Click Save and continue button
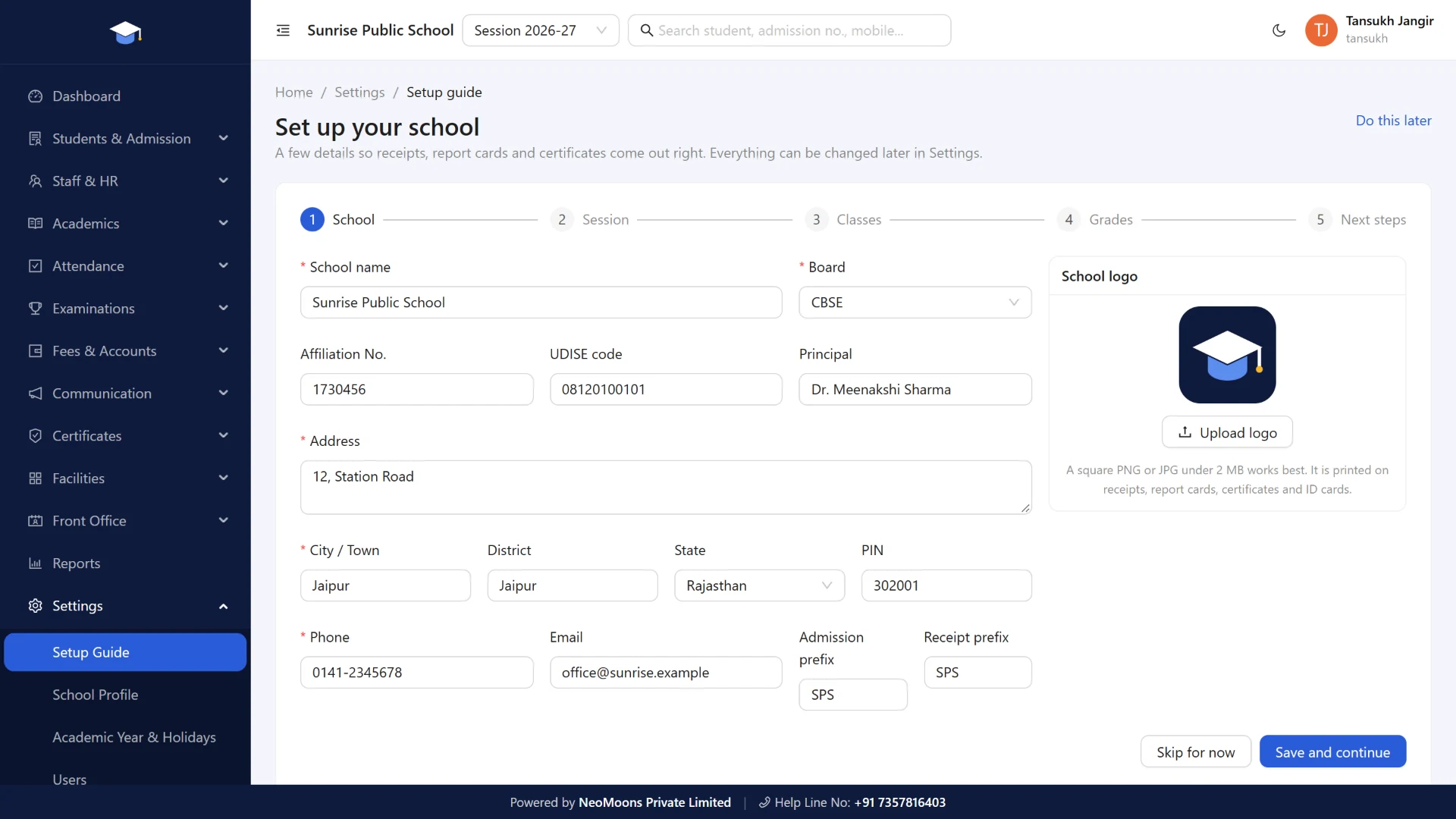The height and width of the screenshot is (819, 1456). (x=1332, y=752)
